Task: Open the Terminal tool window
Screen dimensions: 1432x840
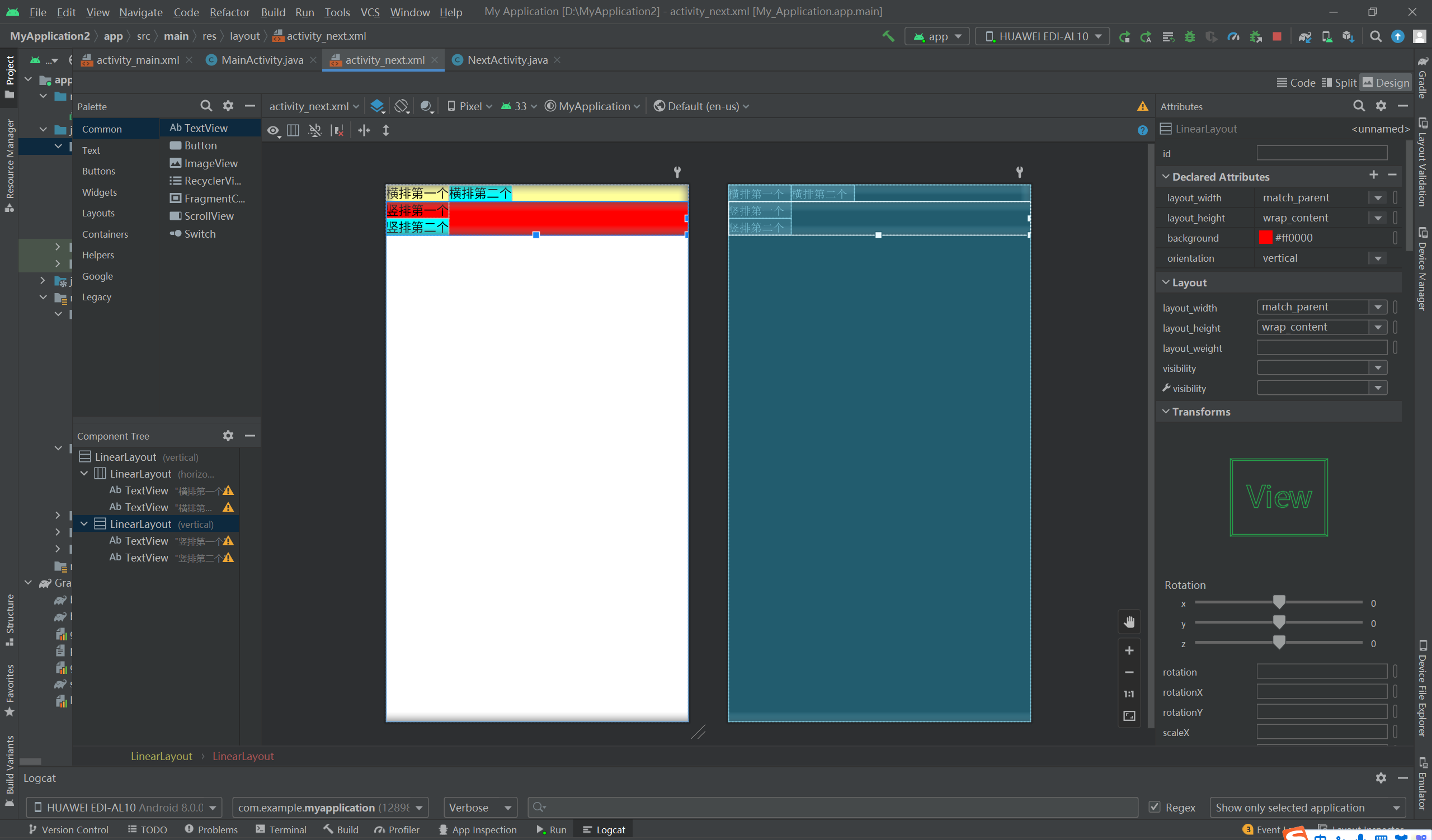Action: tap(281, 830)
